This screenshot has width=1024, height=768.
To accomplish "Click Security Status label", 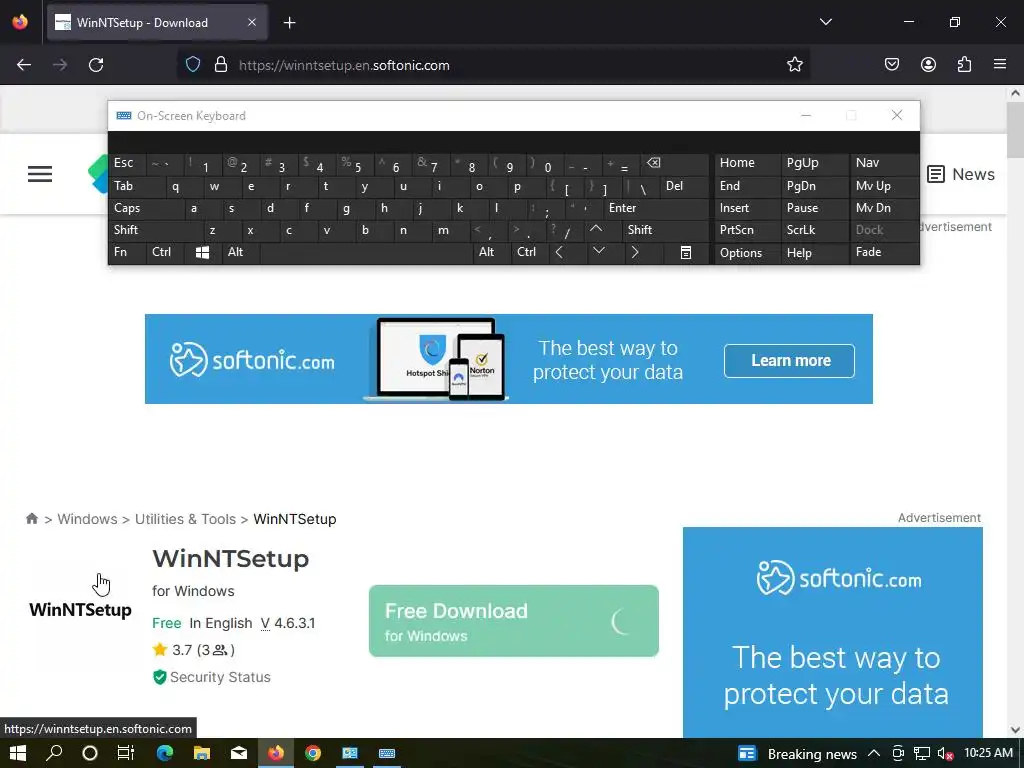I will click(220, 677).
